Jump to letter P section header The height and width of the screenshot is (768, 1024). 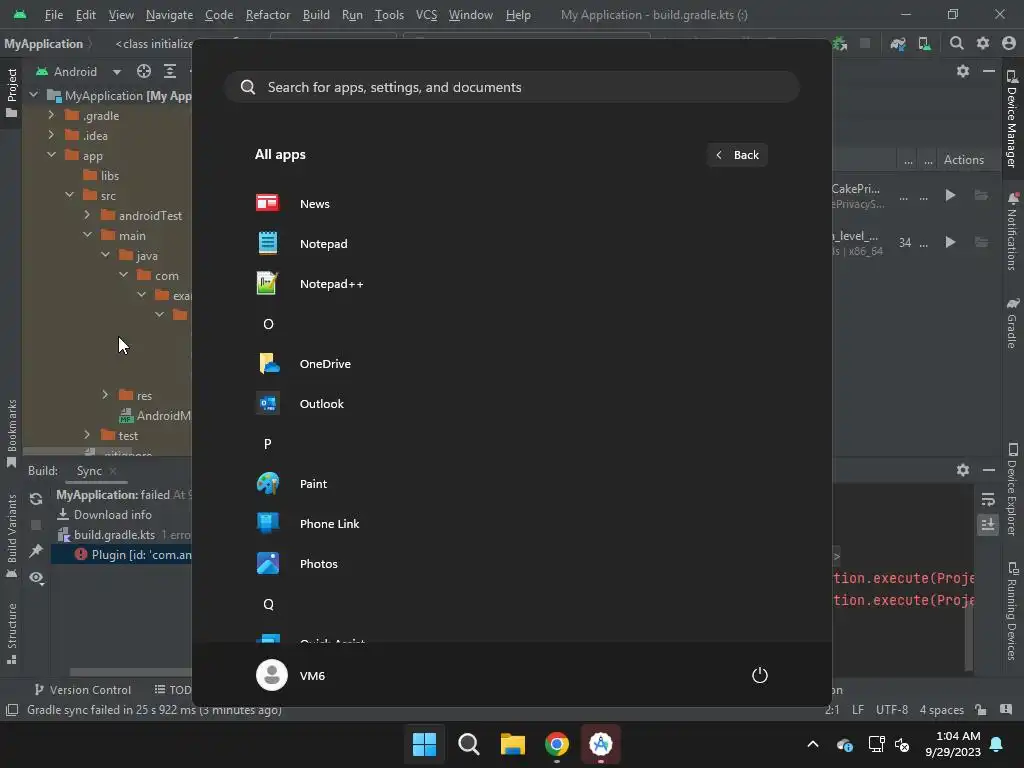[268, 444]
